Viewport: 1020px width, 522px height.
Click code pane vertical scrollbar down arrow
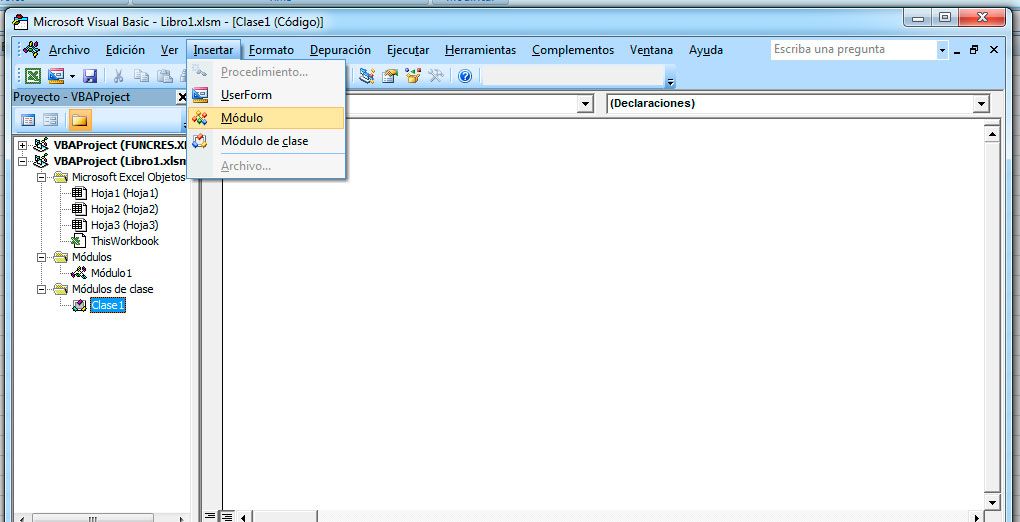click(x=992, y=502)
